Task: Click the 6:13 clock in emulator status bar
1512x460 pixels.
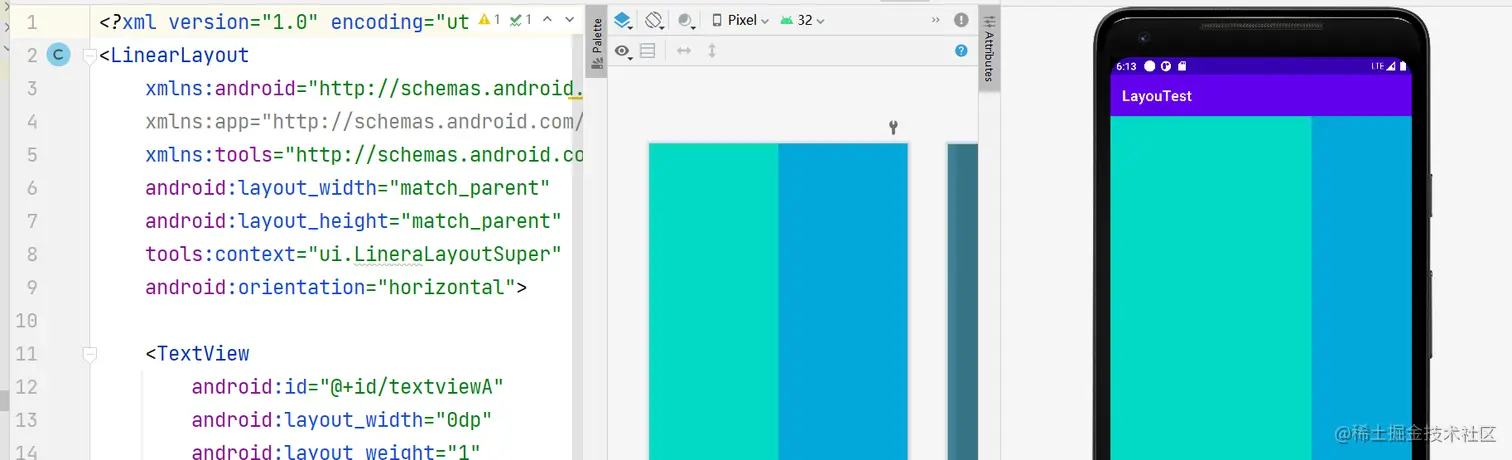Action: click(1126, 66)
